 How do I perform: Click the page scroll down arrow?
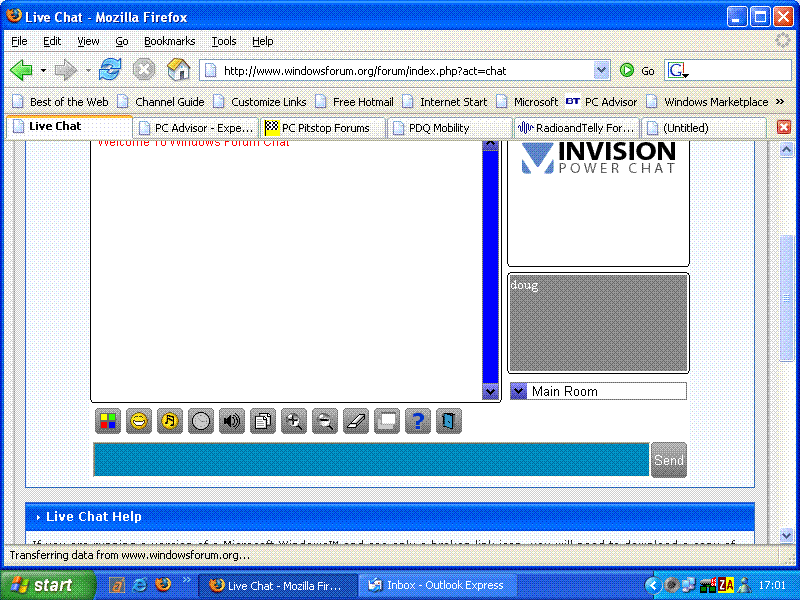click(x=786, y=535)
